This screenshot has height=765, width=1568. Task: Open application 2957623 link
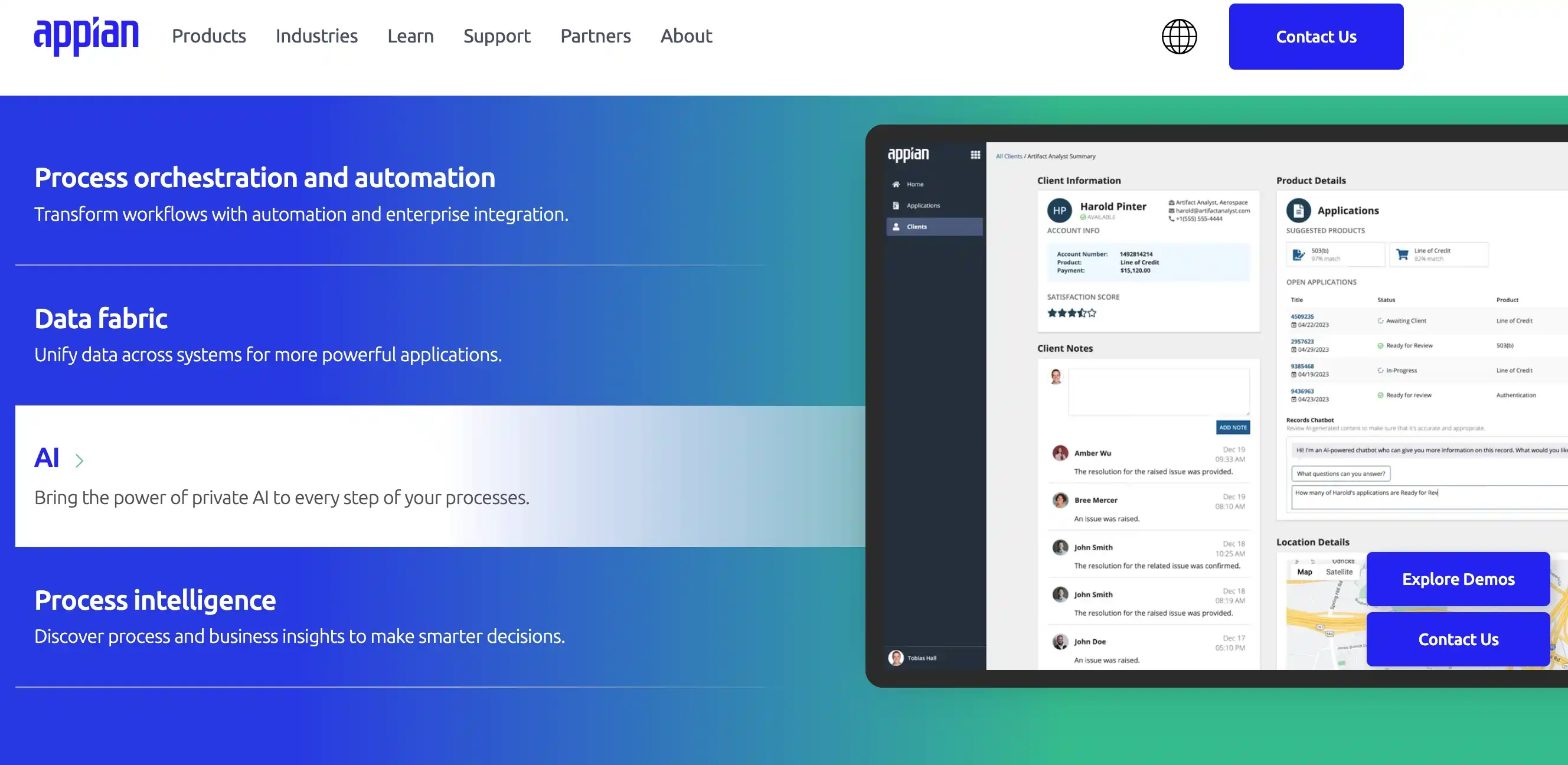pyautogui.click(x=1302, y=341)
